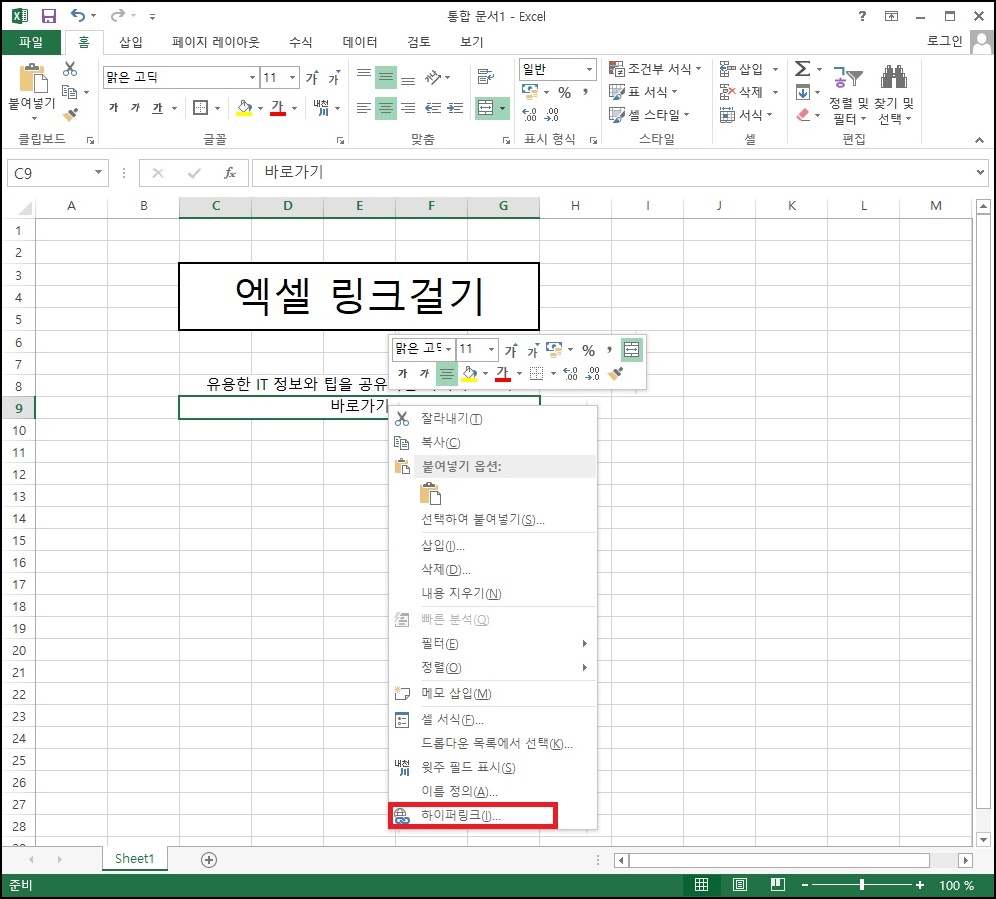
Task: Click the Wrap Text icon in alignment group
Action: tap(486, 77)
